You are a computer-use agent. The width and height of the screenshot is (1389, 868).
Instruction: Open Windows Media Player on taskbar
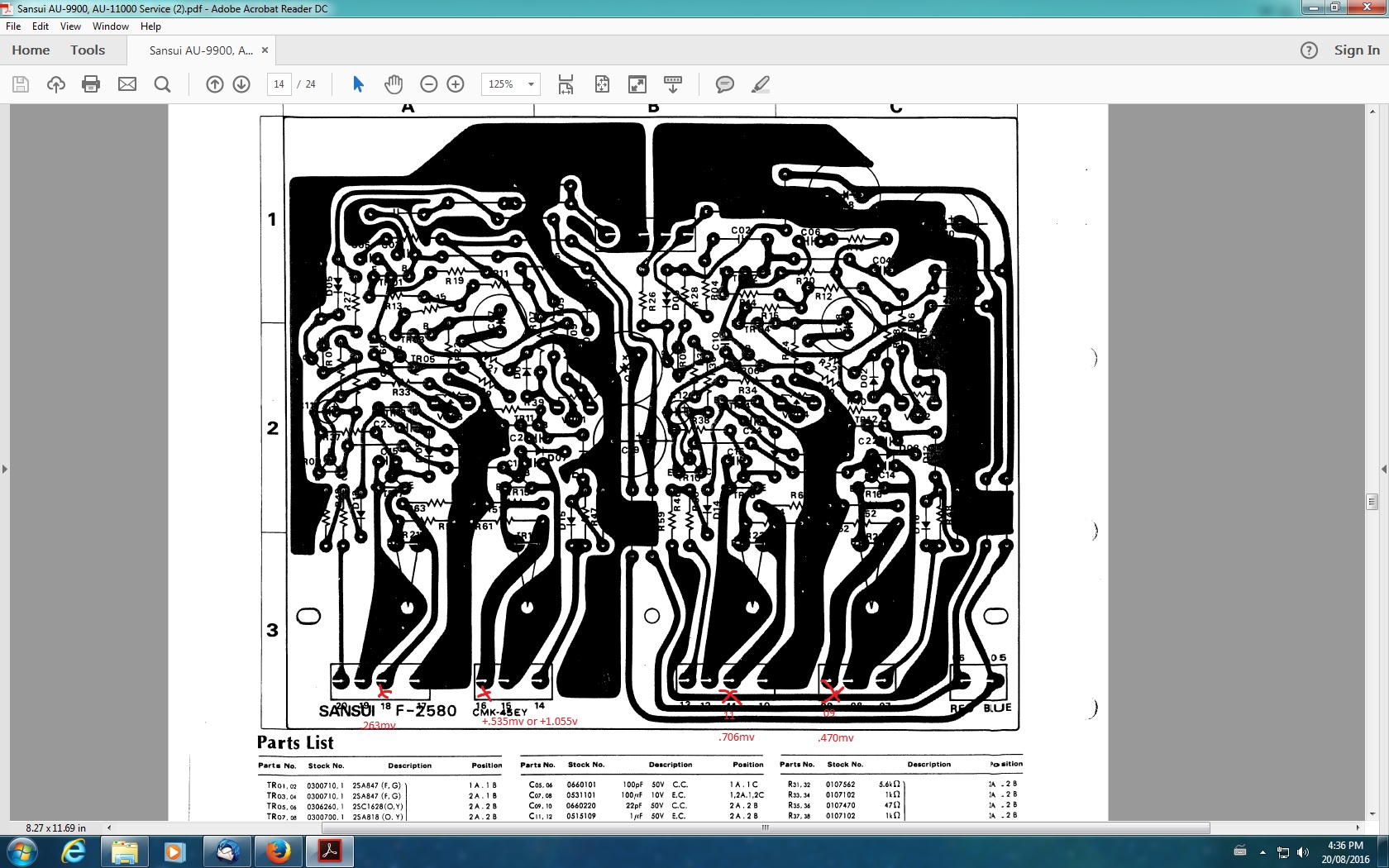(x=175, y=851)
